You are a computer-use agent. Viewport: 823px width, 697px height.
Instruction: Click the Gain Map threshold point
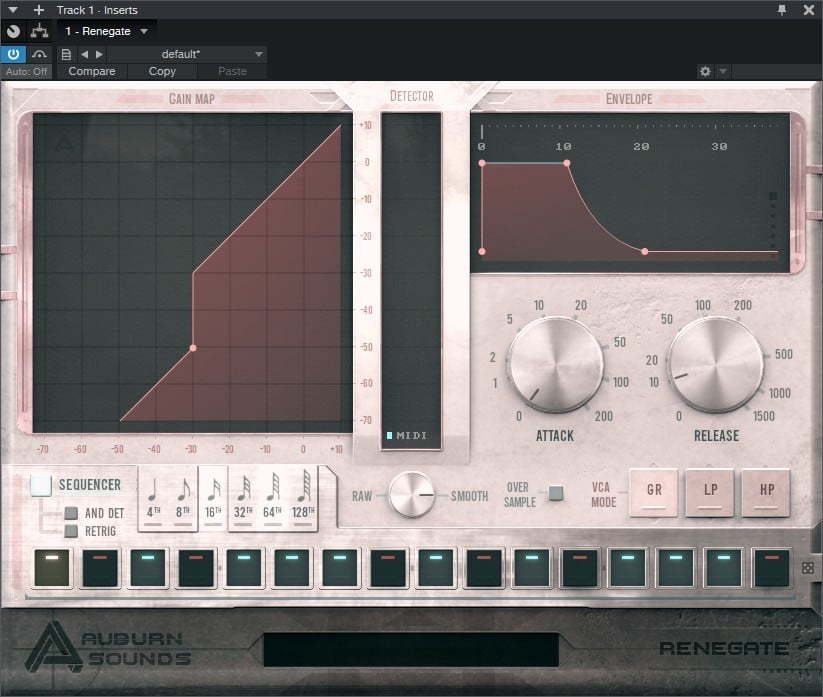(x=193, y=348)
